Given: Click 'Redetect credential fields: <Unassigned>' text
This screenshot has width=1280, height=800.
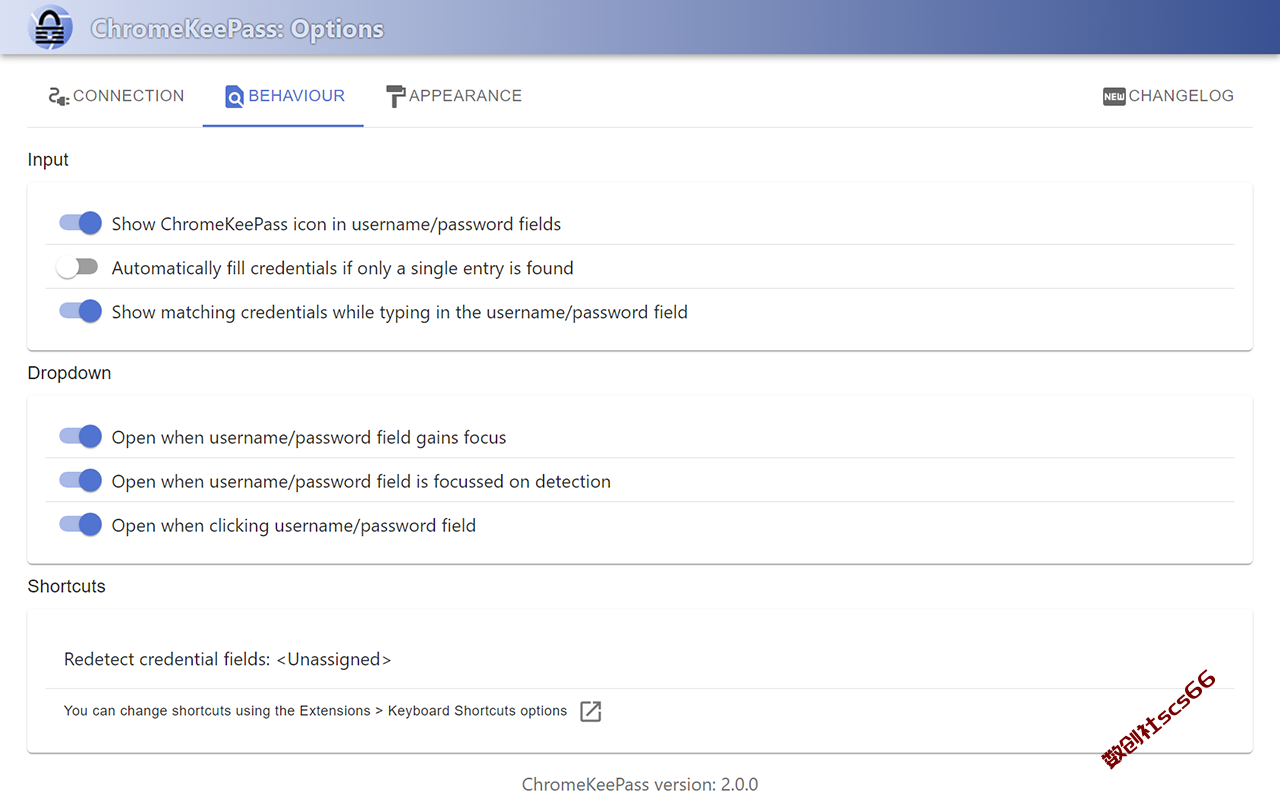Looking at the screenshot, I should [227, 659].
